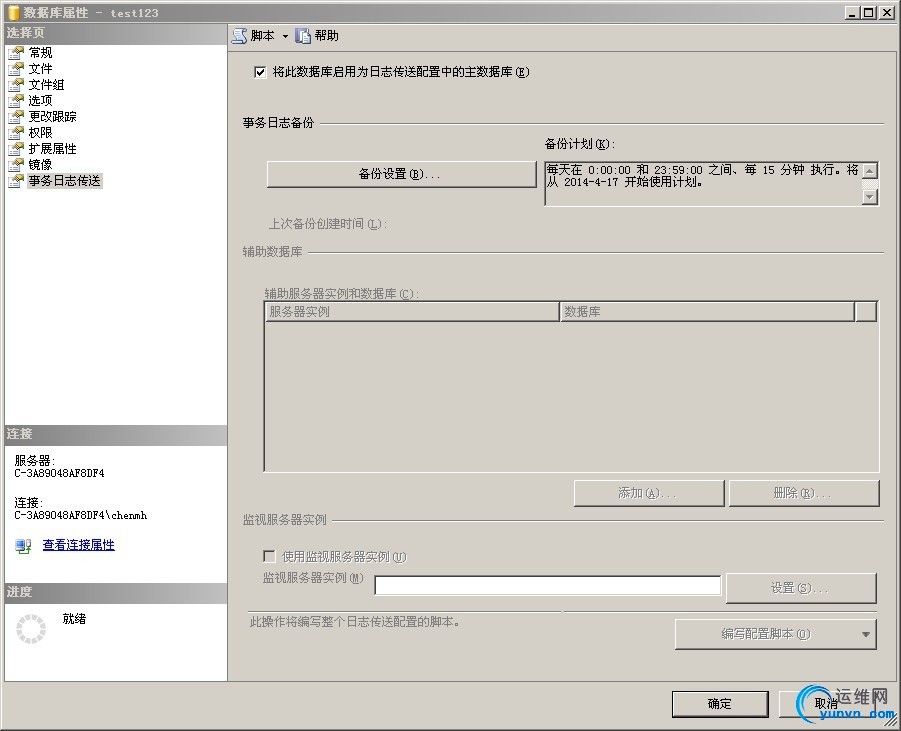Close the 数据库属性 window
Image resolution: width=901 pixels, height=731 pixels.
(x=886, y=13)
